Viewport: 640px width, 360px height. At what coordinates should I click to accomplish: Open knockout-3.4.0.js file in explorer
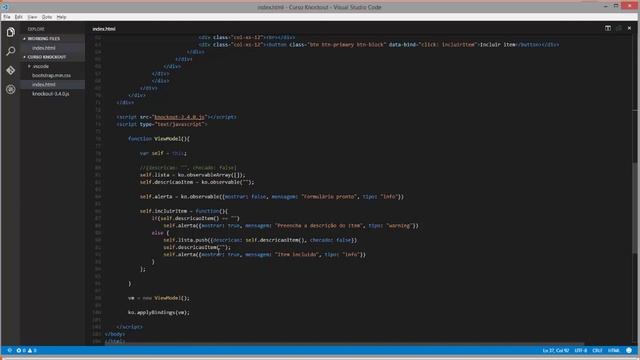[51, 94]
